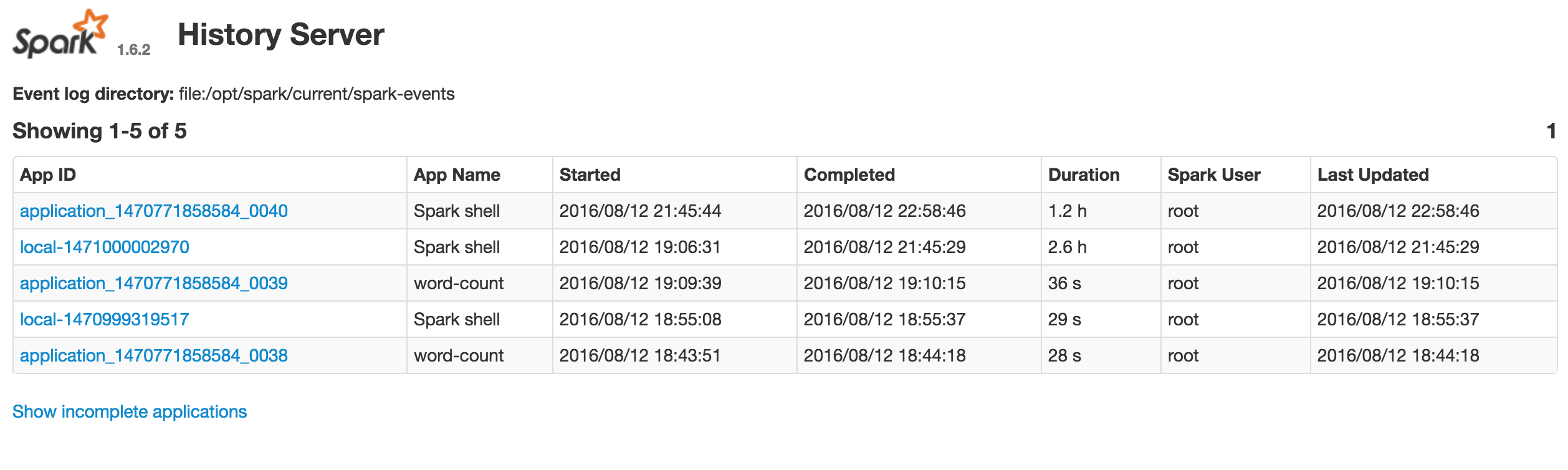Select page number 1 in pagination
1568x470 pixels.
coord(1551,131)
